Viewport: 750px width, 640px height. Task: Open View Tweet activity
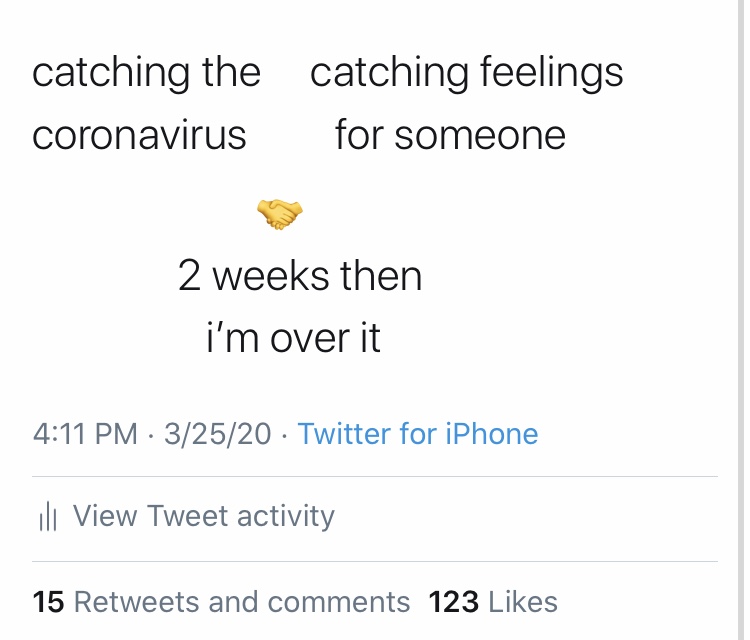[x=203, y=516]
